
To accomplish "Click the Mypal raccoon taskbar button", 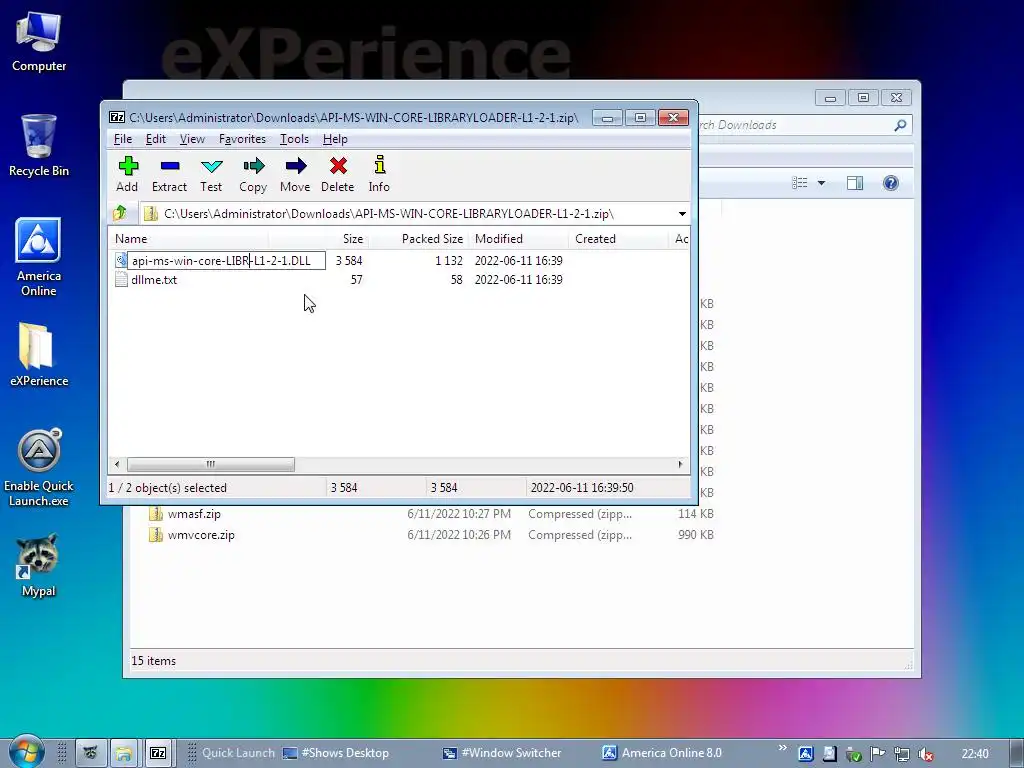I will coord(89,753).
